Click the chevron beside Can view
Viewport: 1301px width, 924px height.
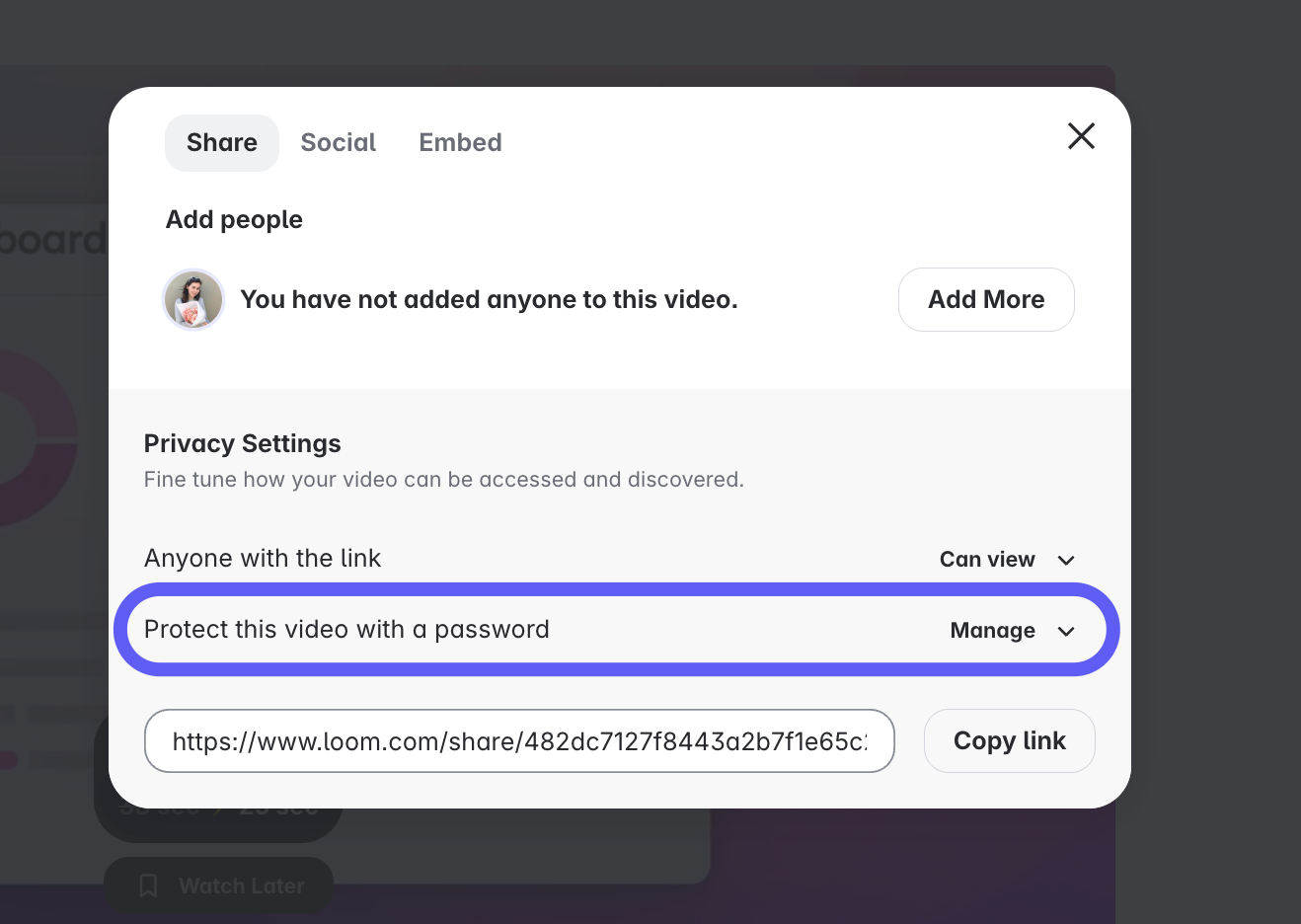[1066, 561]
